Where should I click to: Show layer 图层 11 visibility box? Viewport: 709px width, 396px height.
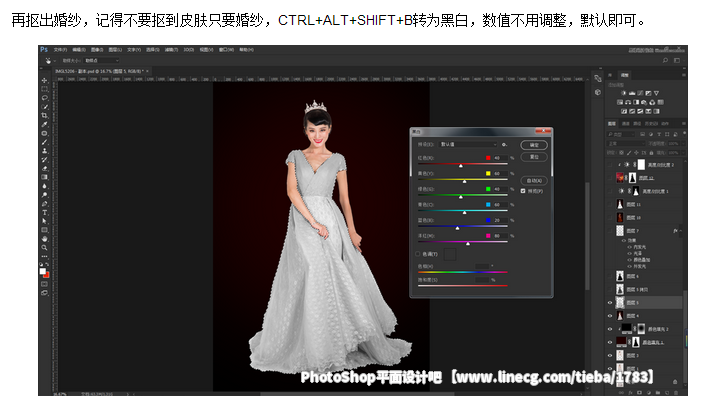(610, 204)
